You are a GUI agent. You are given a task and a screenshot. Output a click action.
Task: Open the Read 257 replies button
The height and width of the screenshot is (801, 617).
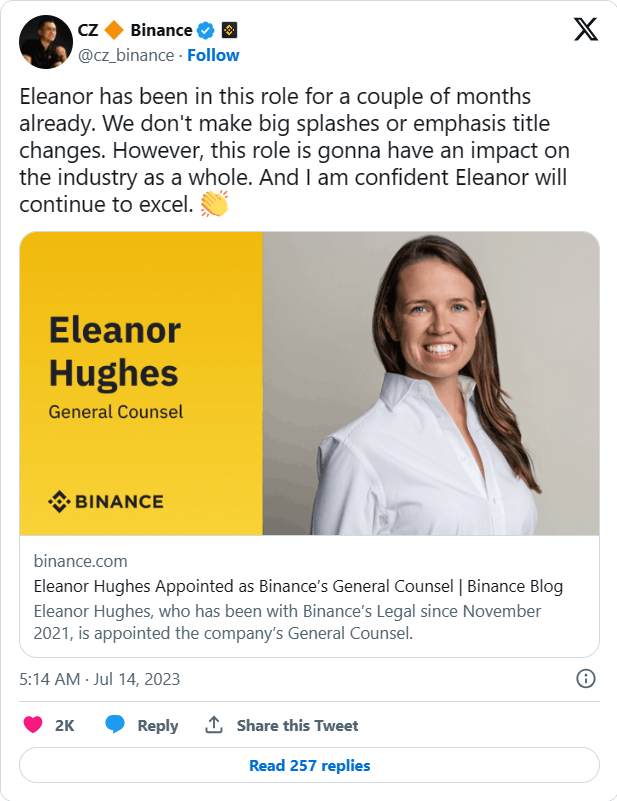pyautogui.click(x=309, y=765)
